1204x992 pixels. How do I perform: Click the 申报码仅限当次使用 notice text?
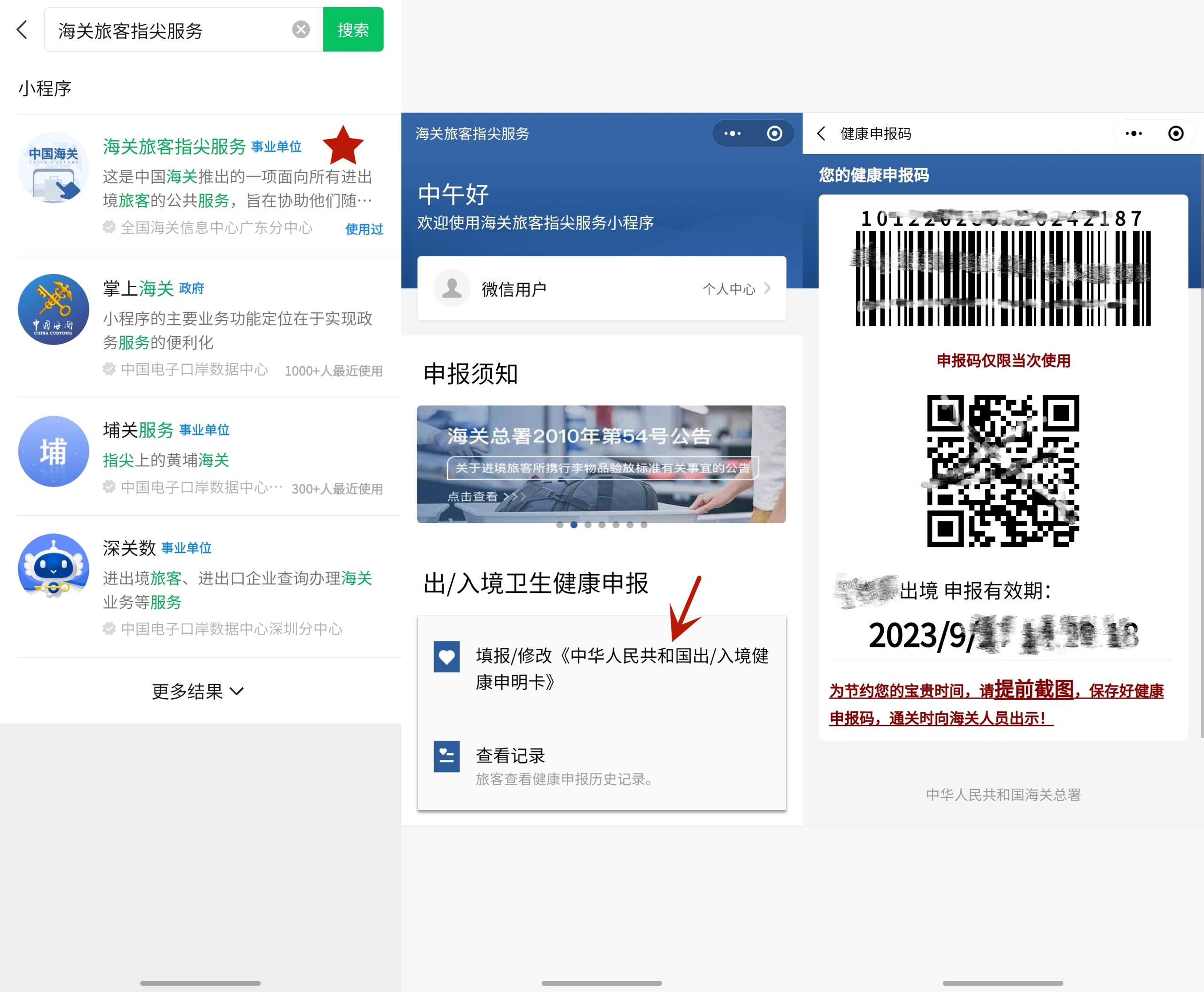pos(1003,361)
